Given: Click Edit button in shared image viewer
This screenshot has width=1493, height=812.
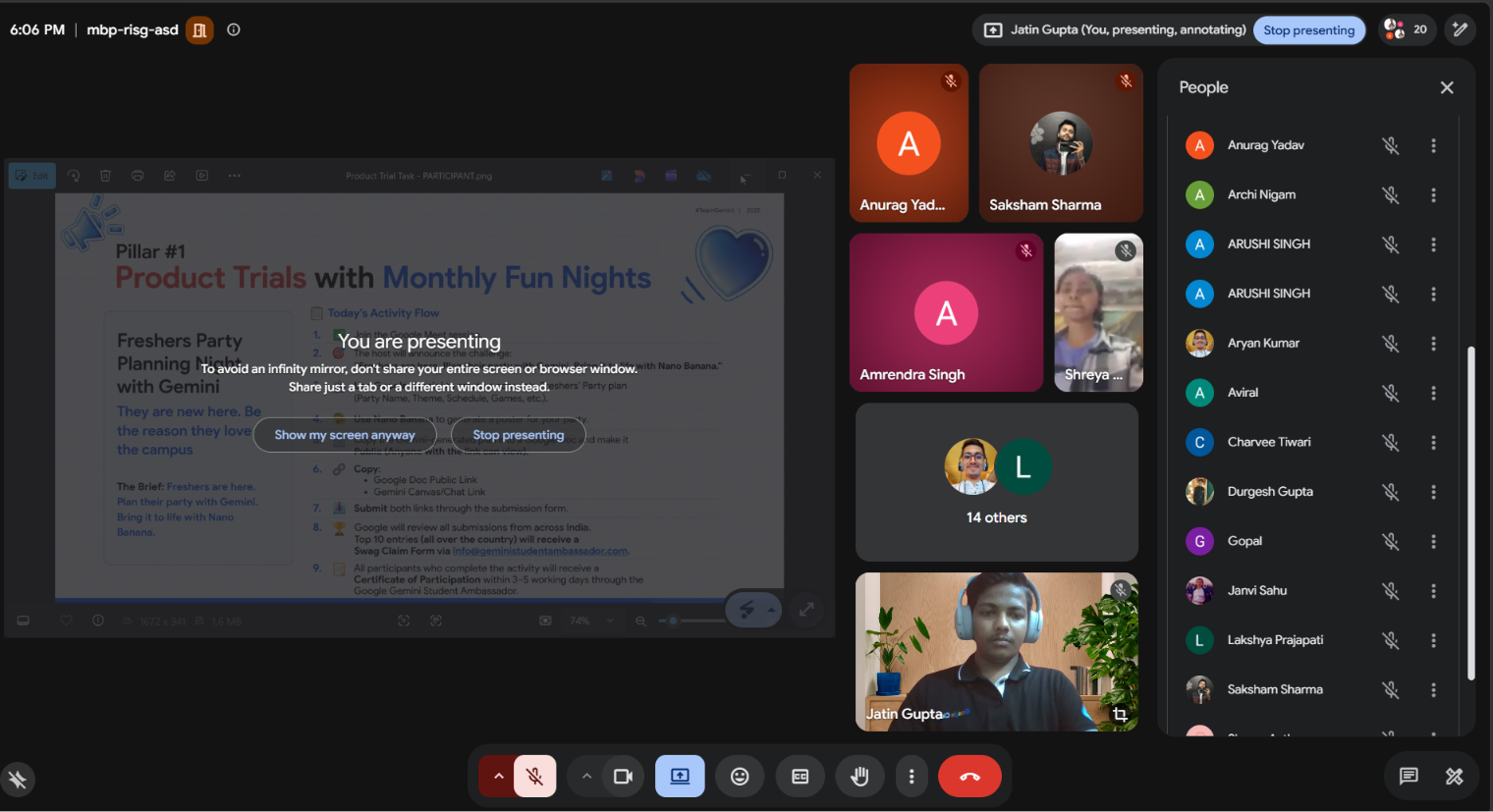Looking at the screenshot, I should 31,176.
